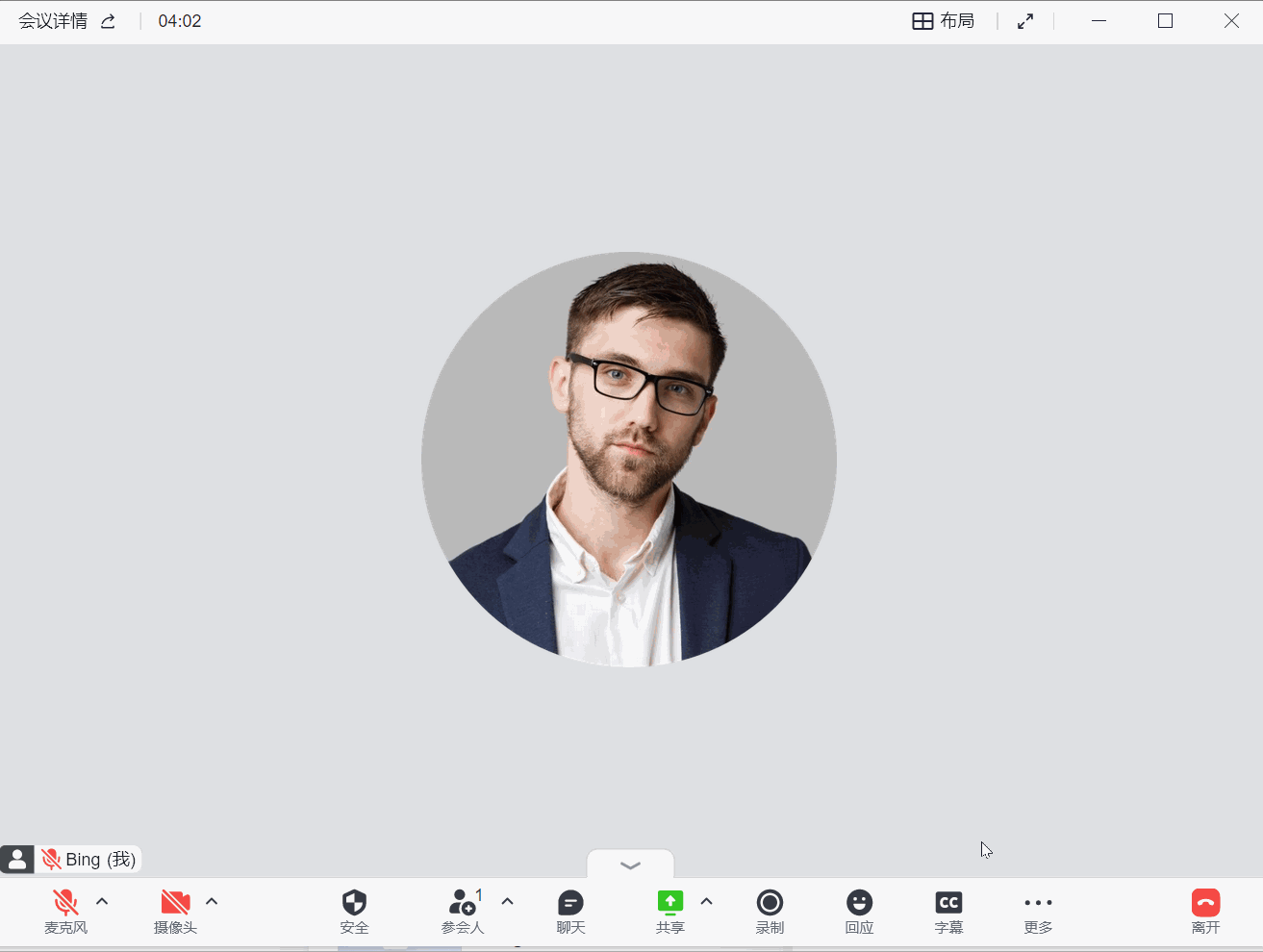The height and width of the screenshot is (952, 1263).
Task: Open the Participants (参会人) panel
Action: (463, 910)
